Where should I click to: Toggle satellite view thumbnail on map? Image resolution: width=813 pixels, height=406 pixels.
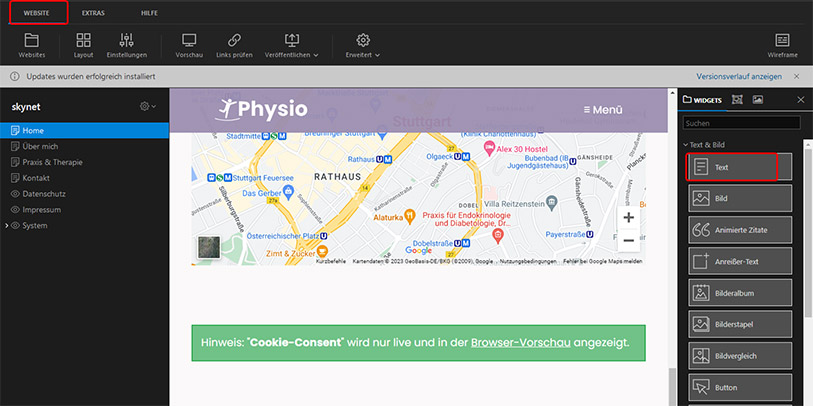pos(208,247)
